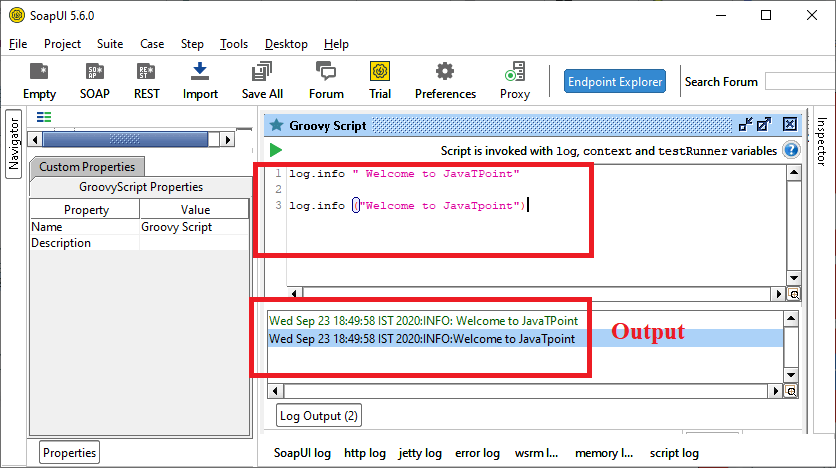Click script editor scroll up arrow
This screenshot has width=836, height=468.
[793, 173]
